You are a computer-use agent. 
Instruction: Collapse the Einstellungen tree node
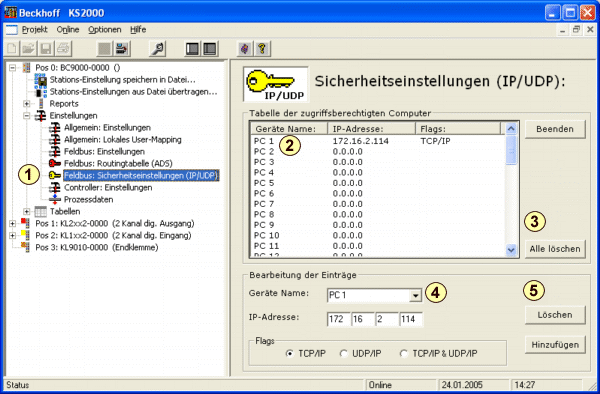(x=27, y=116)
